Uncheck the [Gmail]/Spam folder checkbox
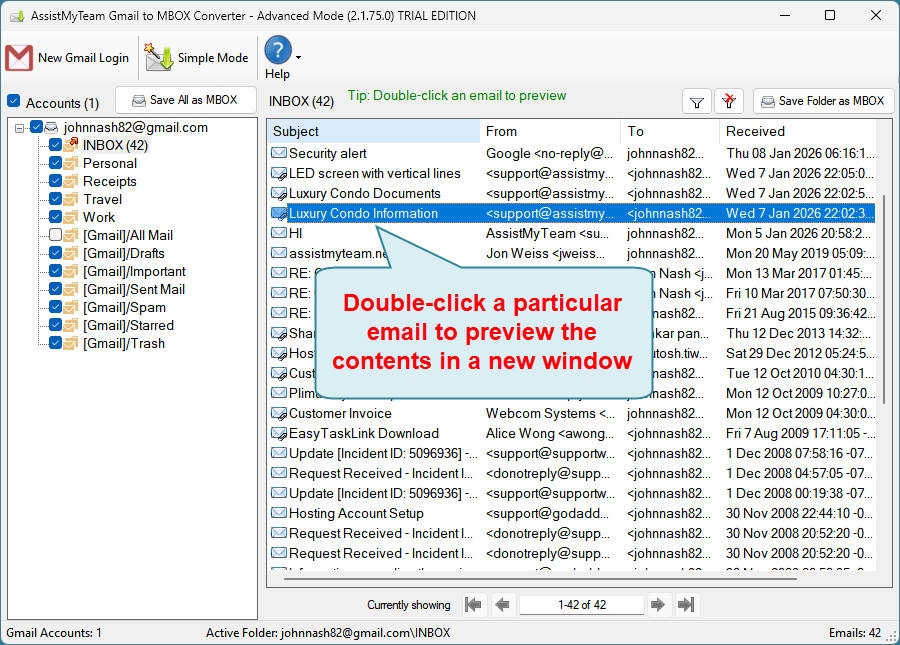 point(56,307)
